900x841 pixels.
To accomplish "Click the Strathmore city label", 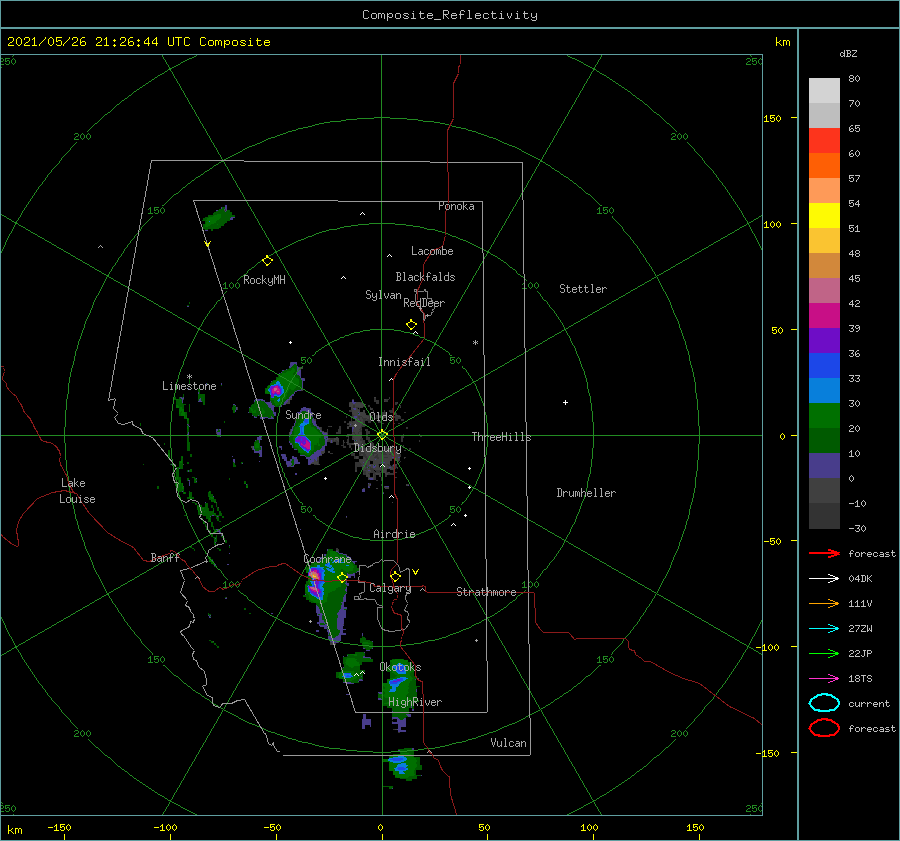I will 486,592.
